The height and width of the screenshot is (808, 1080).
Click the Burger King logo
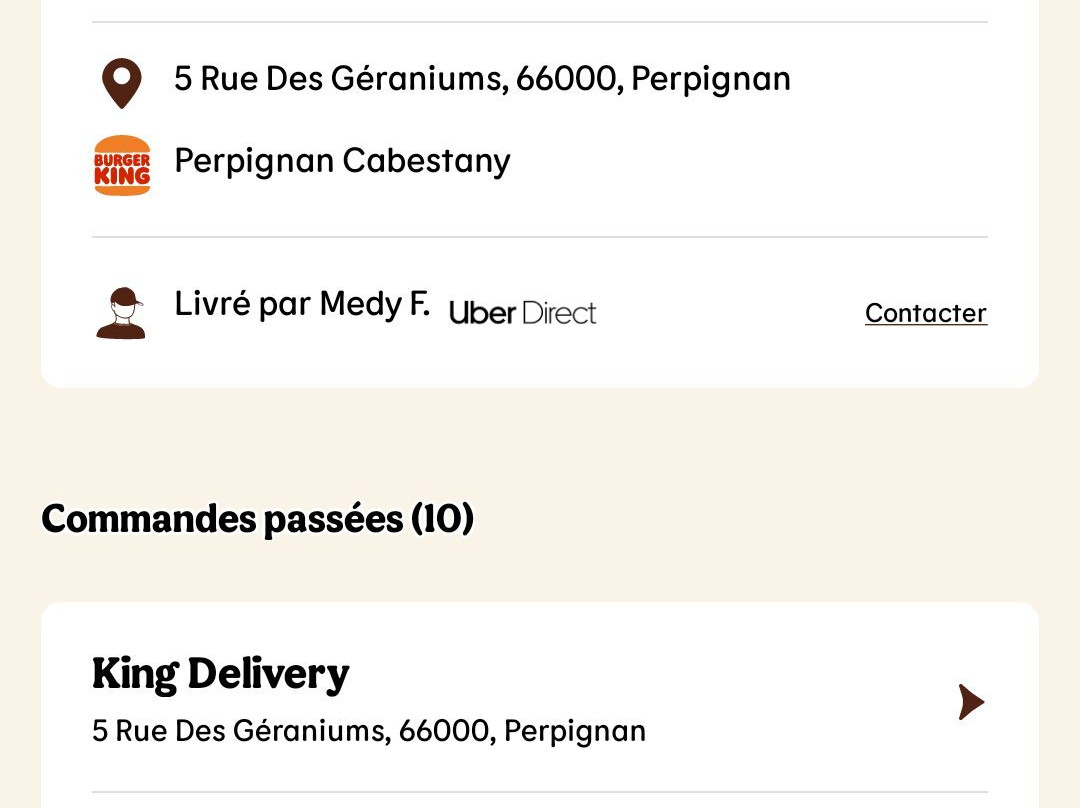(122, 165)
